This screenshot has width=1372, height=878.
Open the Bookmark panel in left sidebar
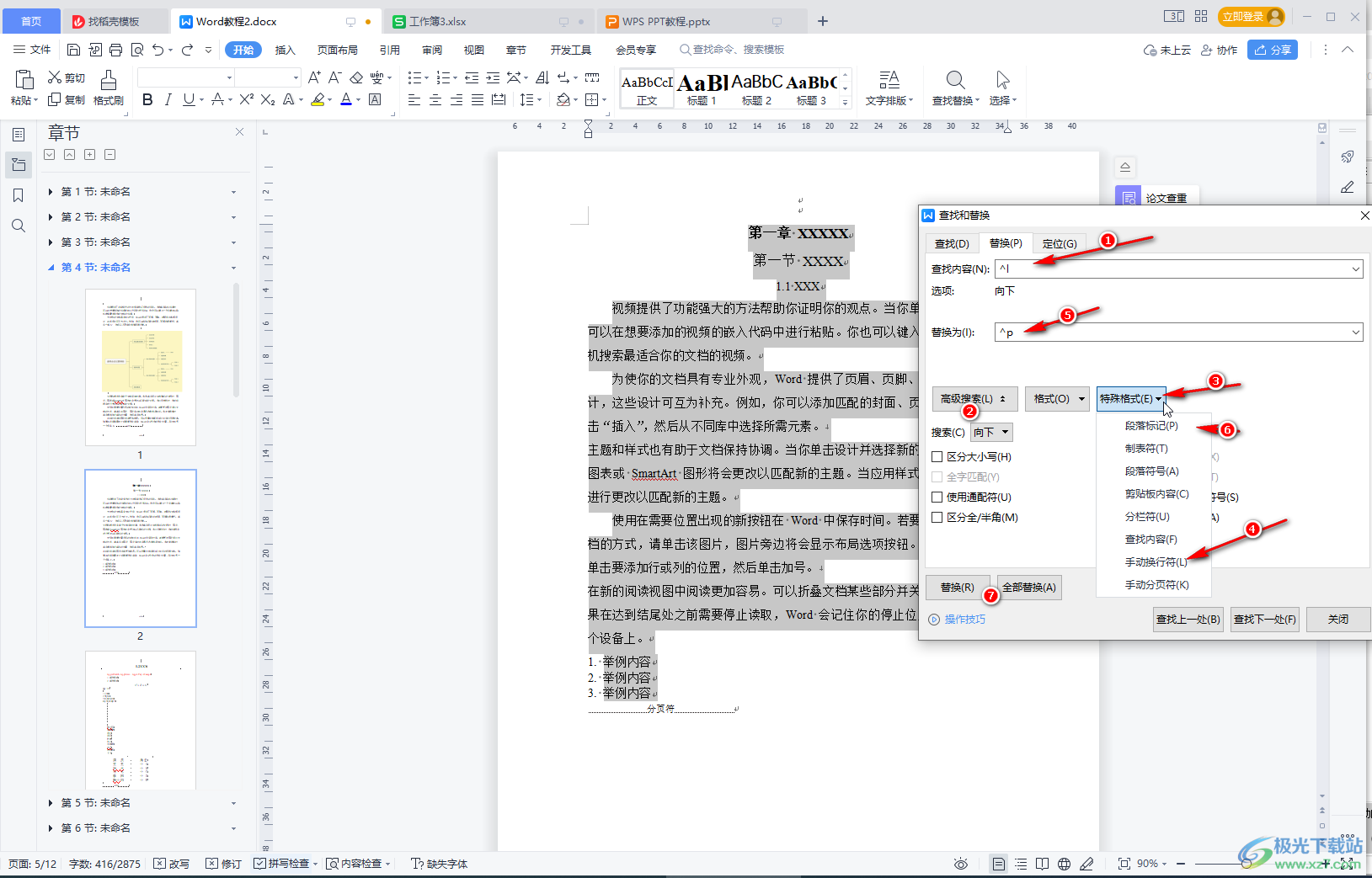point(19,195)
